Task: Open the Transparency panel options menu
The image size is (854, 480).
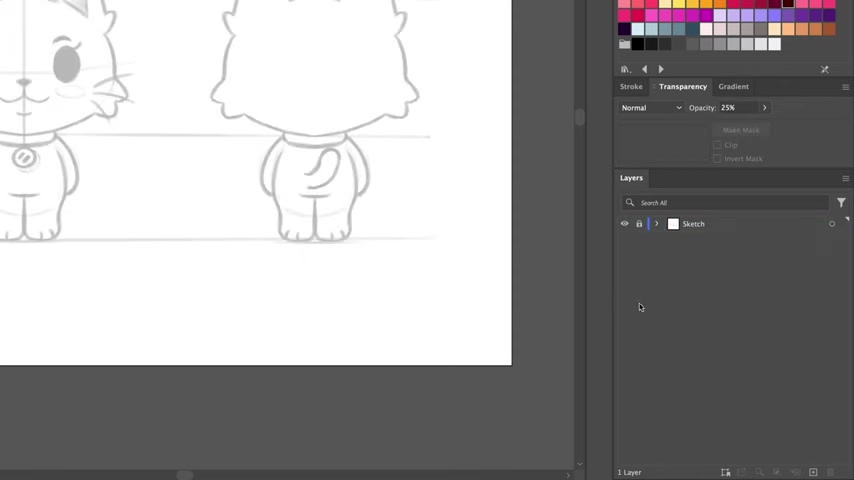Action: [x=845, y=87]
